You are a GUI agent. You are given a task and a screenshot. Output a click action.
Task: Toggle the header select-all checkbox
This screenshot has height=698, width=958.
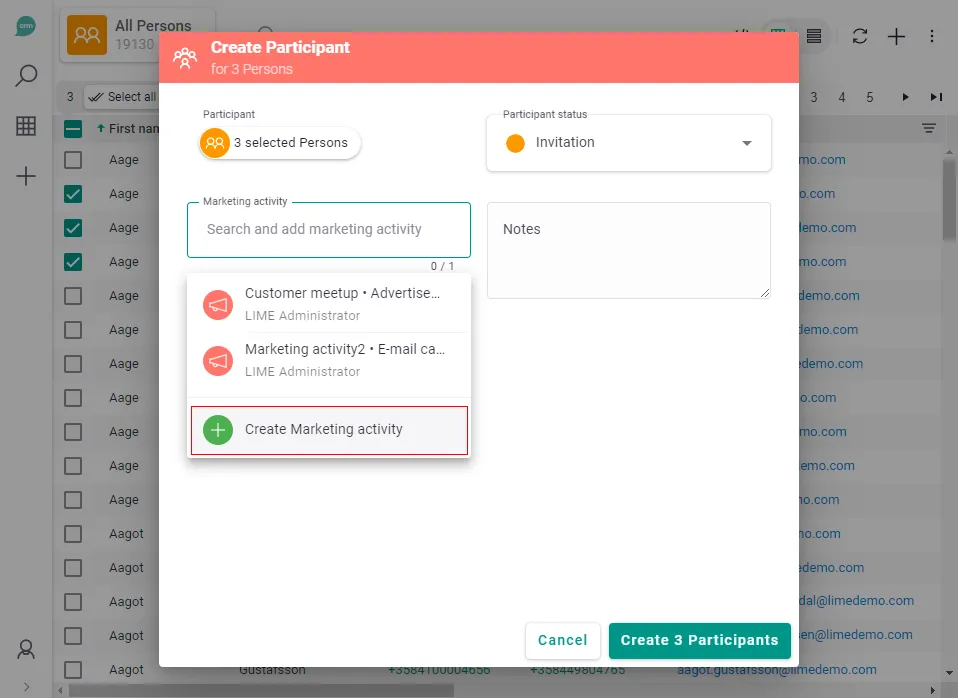click(73, 128)
